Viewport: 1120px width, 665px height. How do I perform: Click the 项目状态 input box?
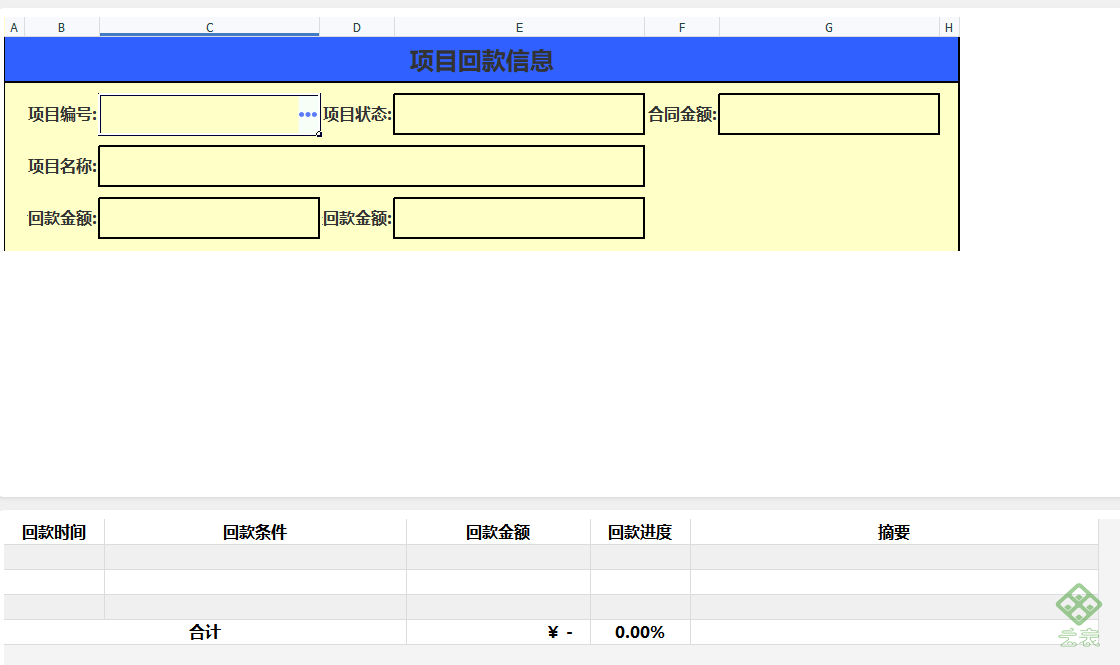[519, 114]
